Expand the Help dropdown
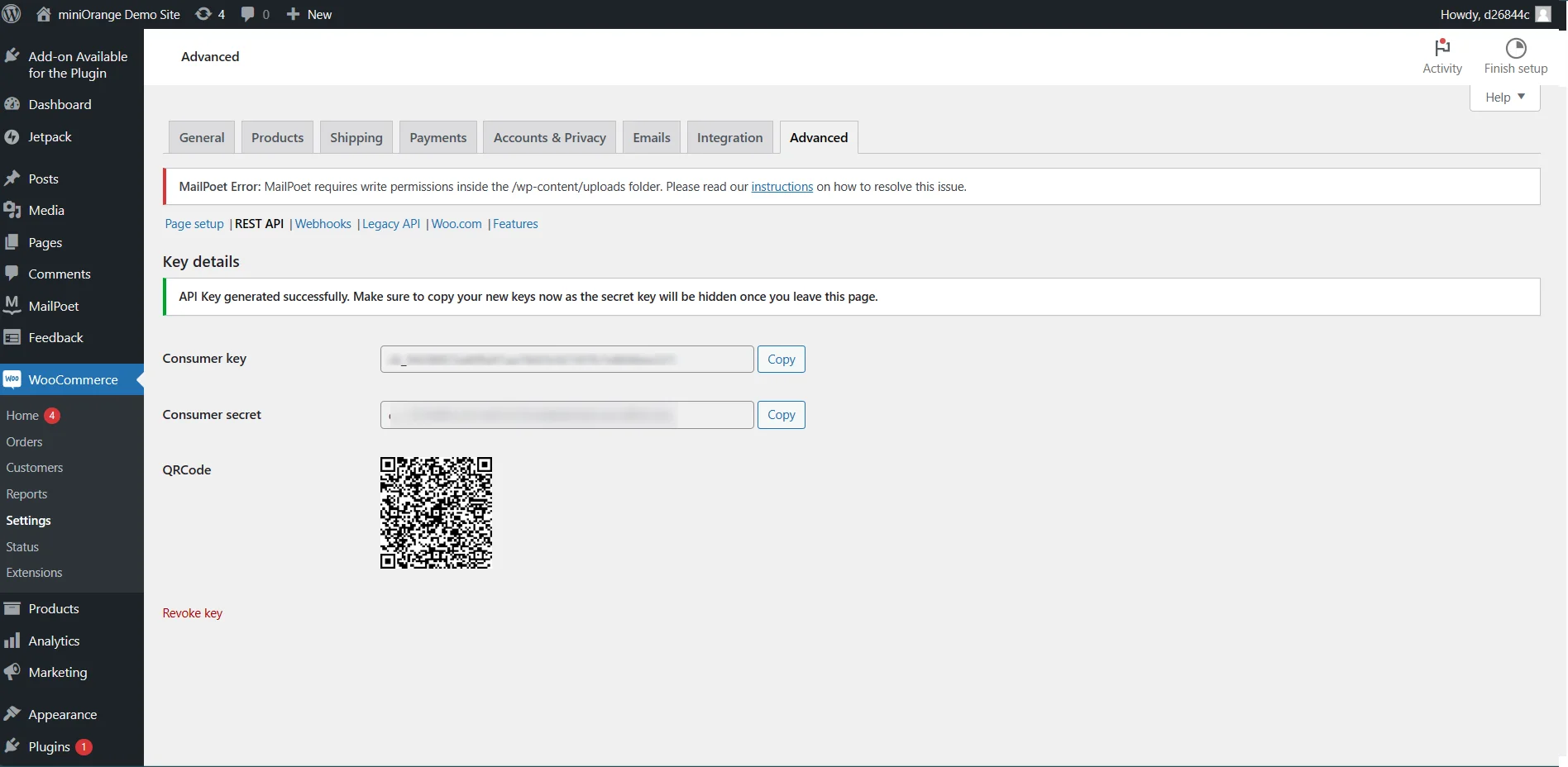1568x767 pixels. 1503,97
